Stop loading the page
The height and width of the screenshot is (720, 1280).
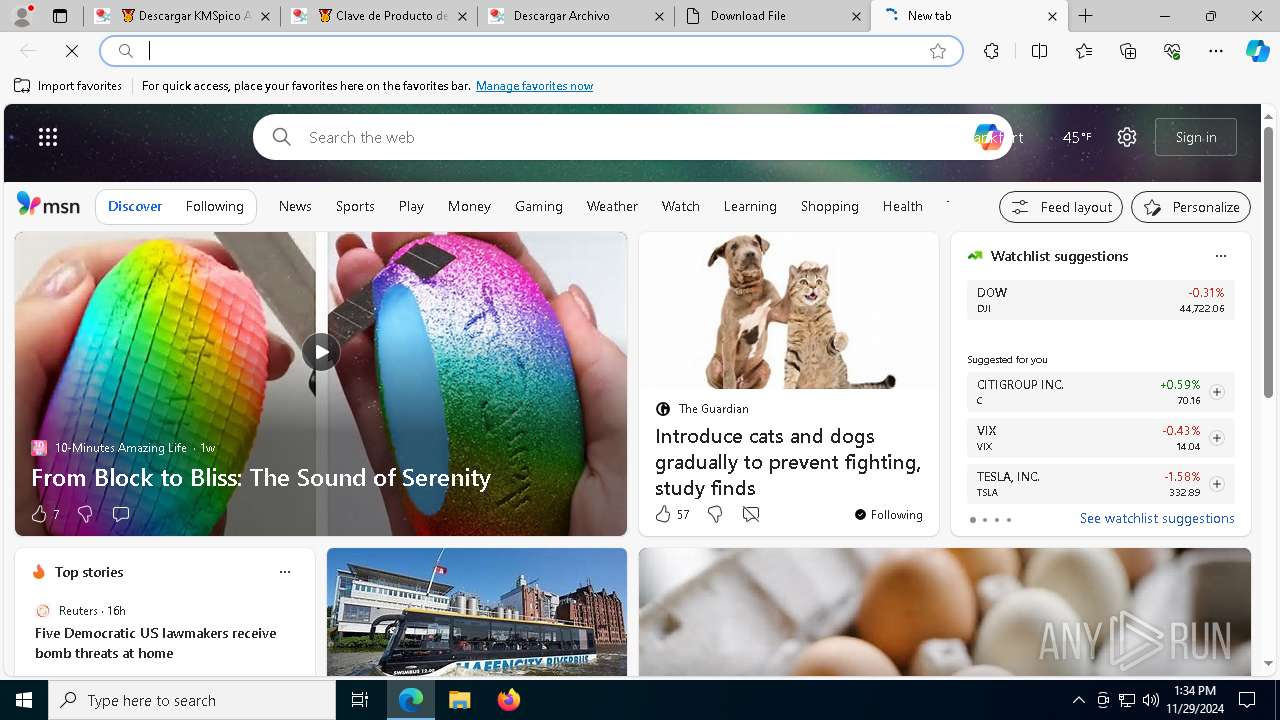point(72,51)
